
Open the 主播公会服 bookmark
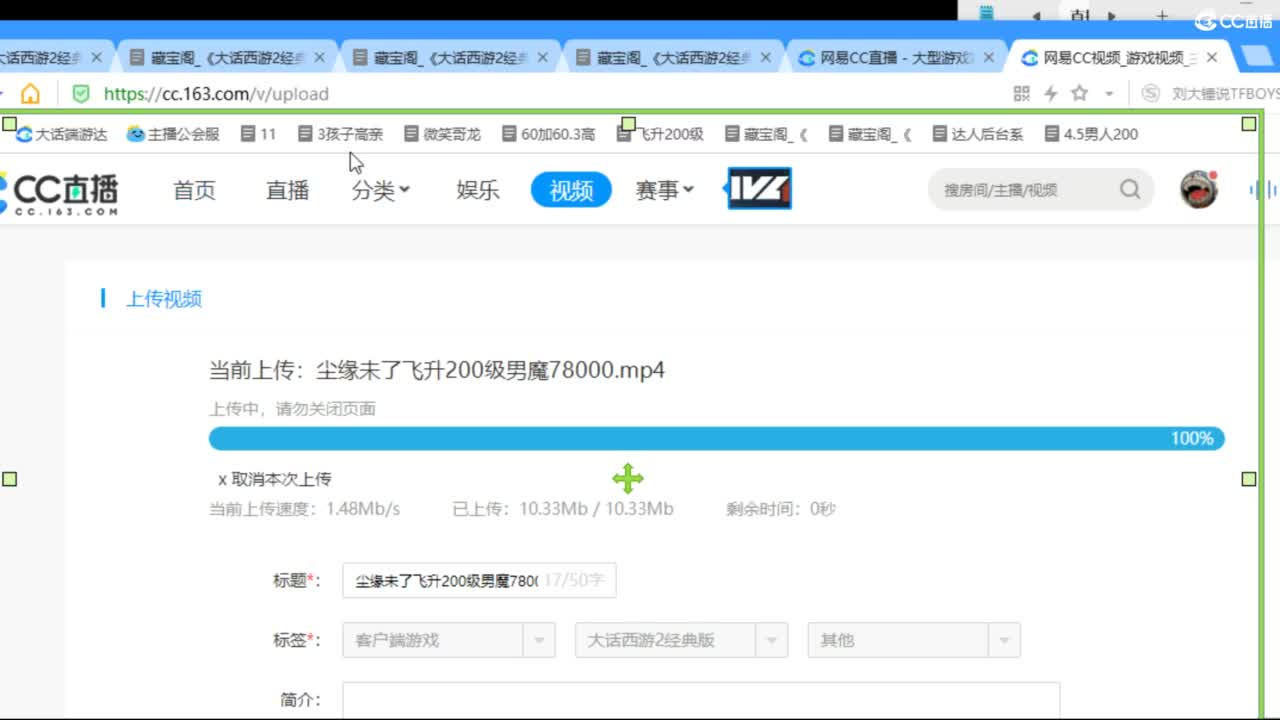click(173, 134)
